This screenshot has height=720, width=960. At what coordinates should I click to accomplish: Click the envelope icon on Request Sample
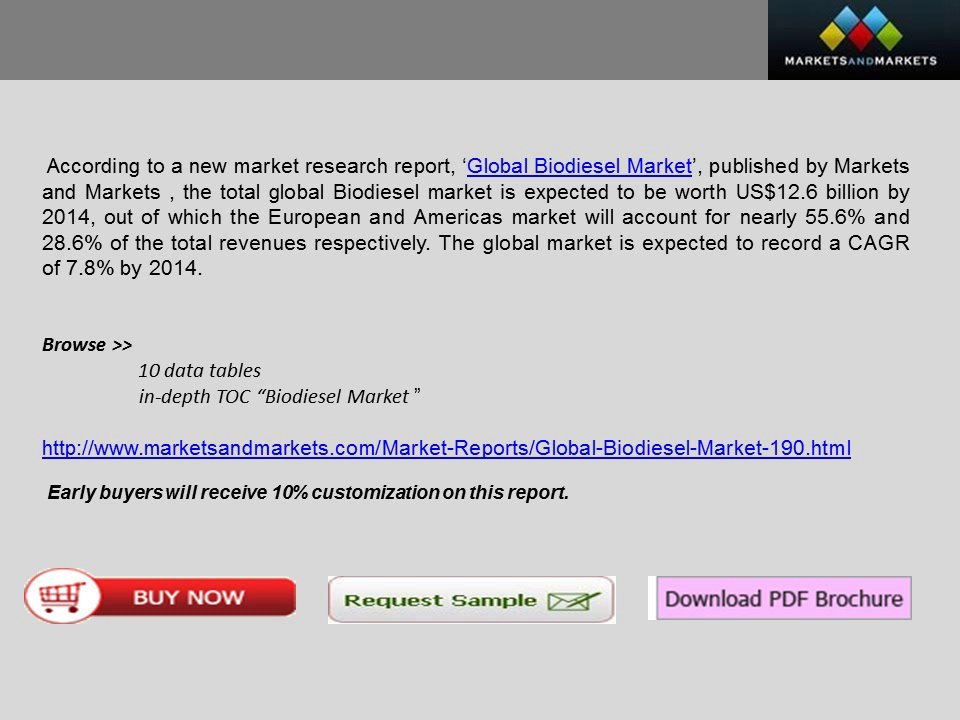573,601
